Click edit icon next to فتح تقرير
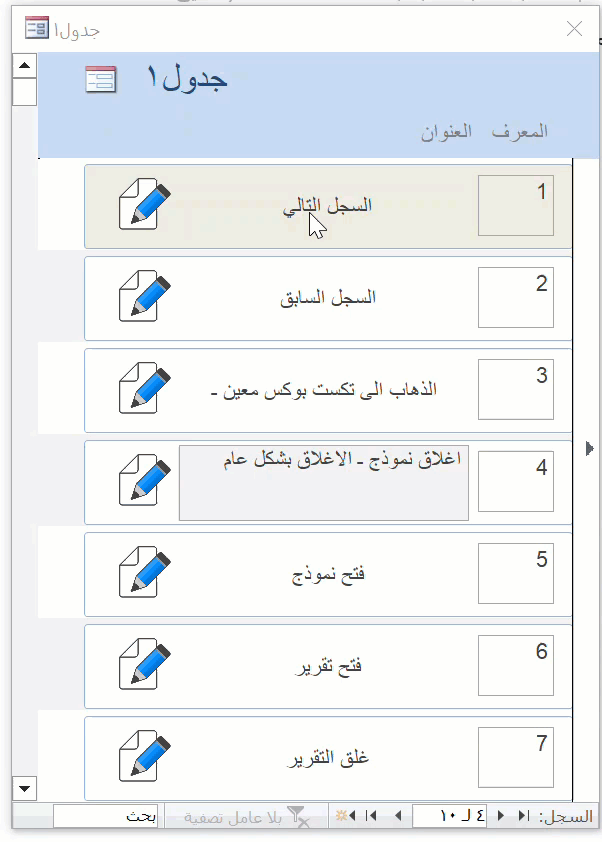This screenshot has width=602, height=842. coord(144,664)
